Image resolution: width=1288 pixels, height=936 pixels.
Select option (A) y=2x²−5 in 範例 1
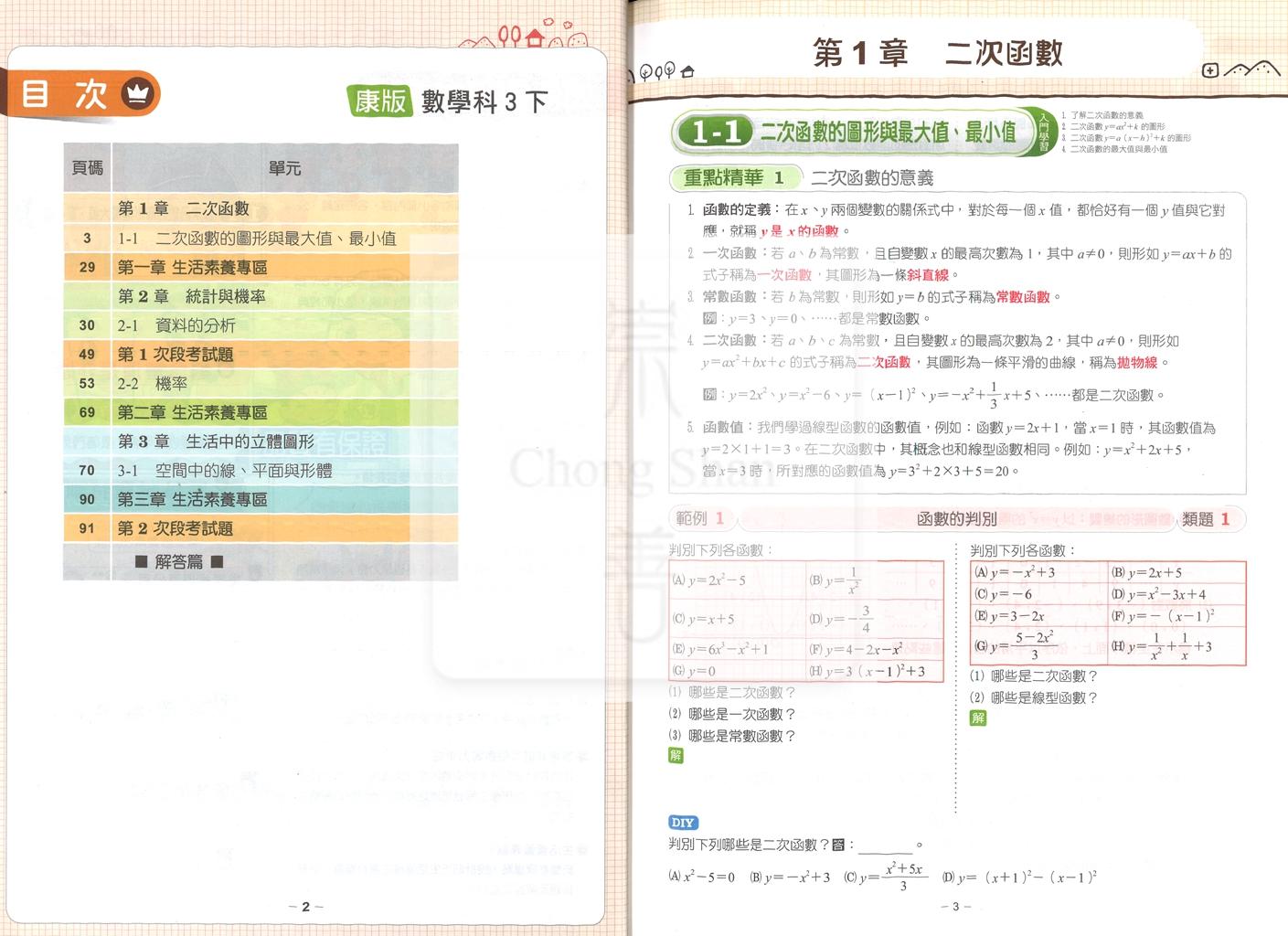709,580
